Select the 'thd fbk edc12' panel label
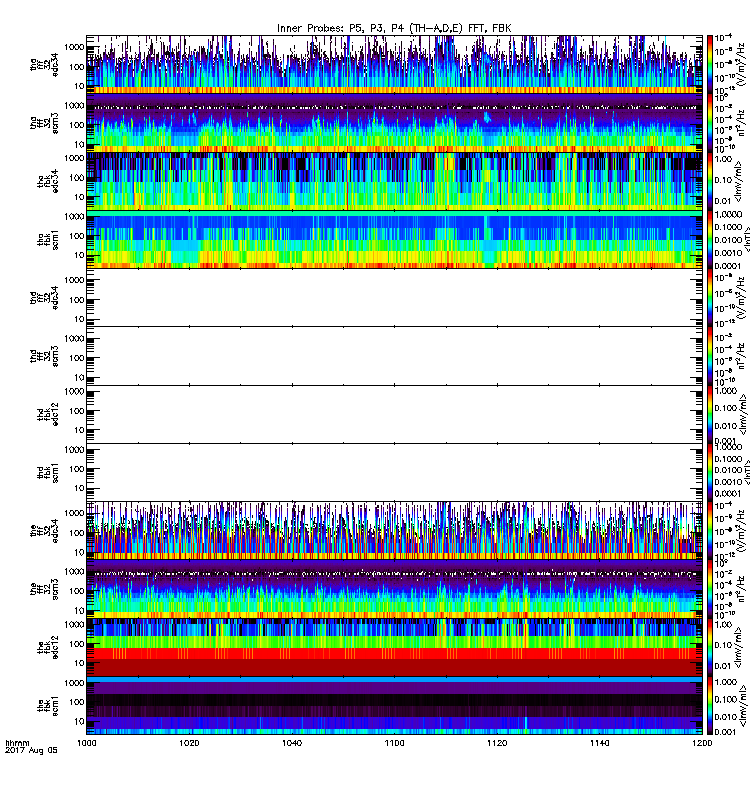This screenshot has width=750, height=800. pyautogui.click(x=48, y=414)
